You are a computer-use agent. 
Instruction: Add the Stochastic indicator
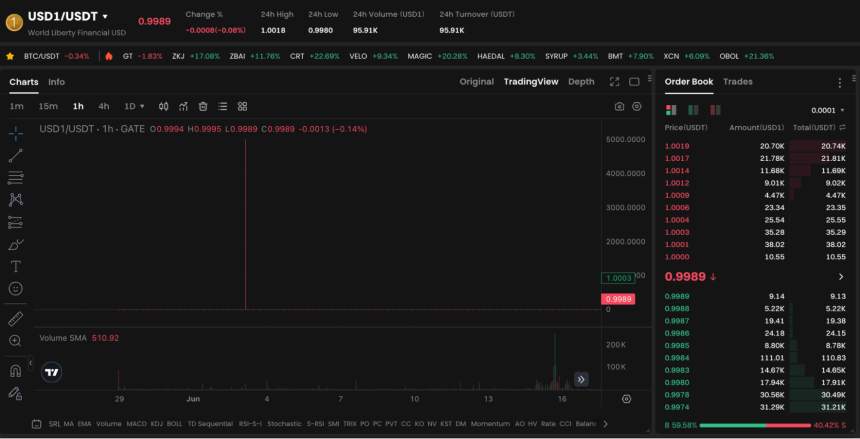pyautogui.click(x=284, y=424)
